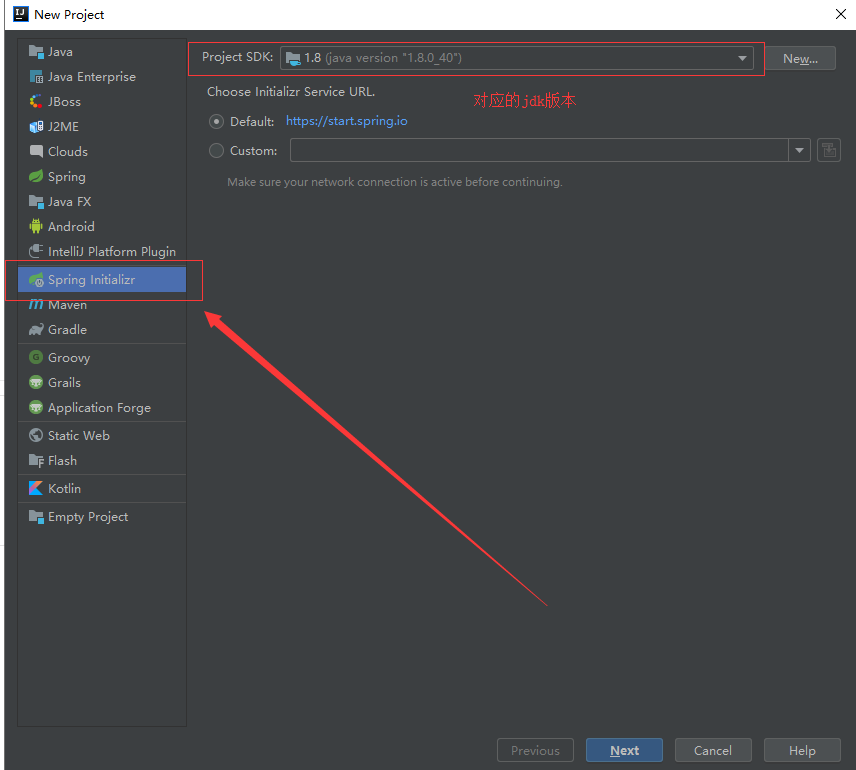Click the Android robot icon
This screenshot has height=770, width=856.
pos(36,226)
